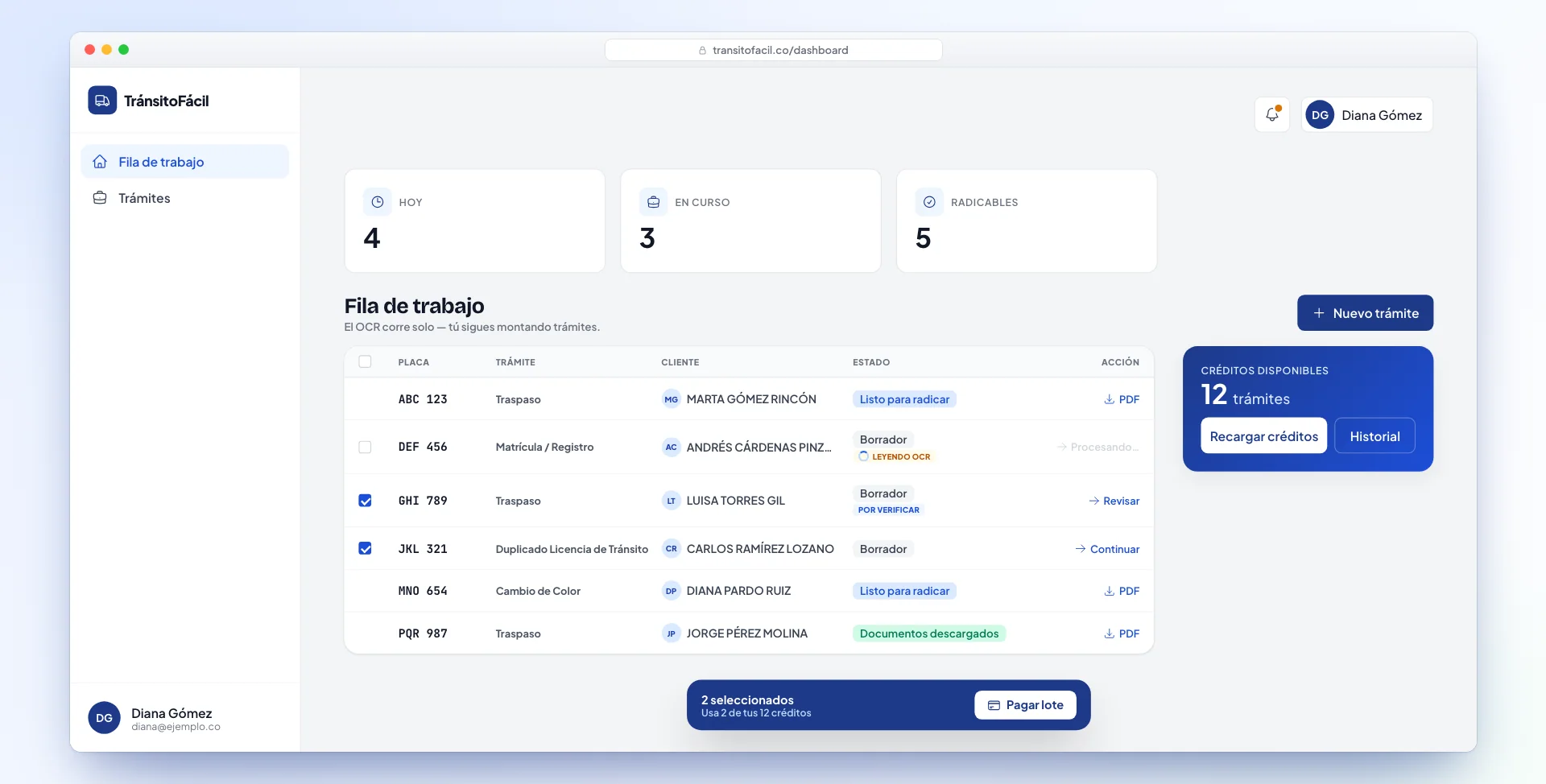Click the transitofacil.co/dashboard address bar

point(774,50)
